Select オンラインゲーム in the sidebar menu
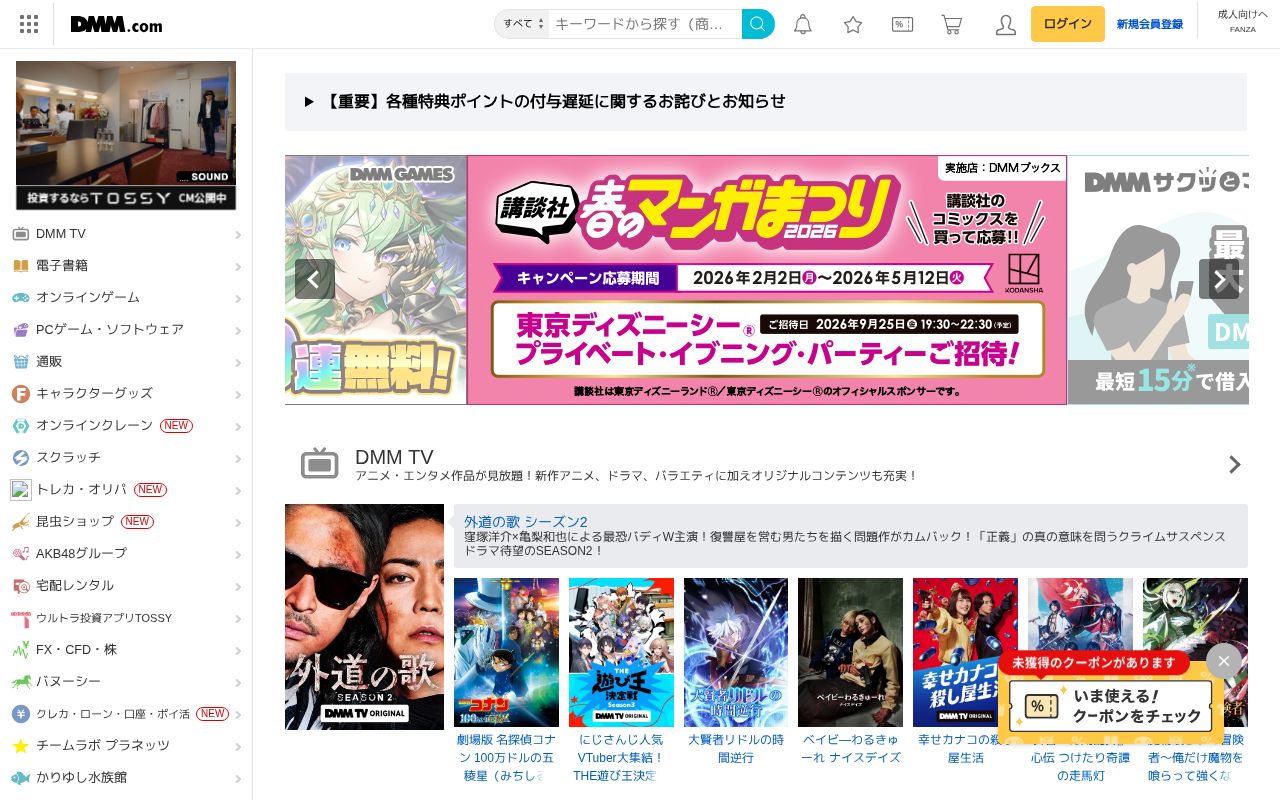Viewport: 1280px width, 800px height. coord(90,297)
